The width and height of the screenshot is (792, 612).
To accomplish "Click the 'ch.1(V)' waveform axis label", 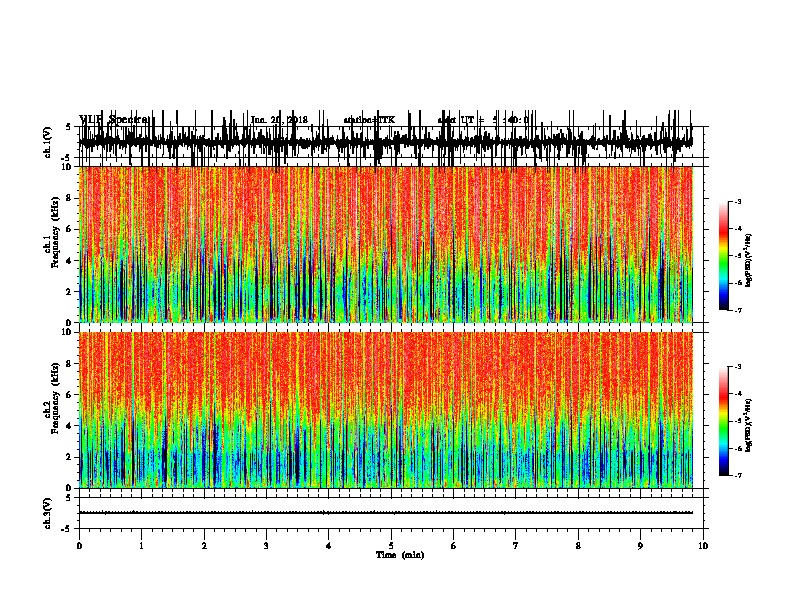I will 47,142.
